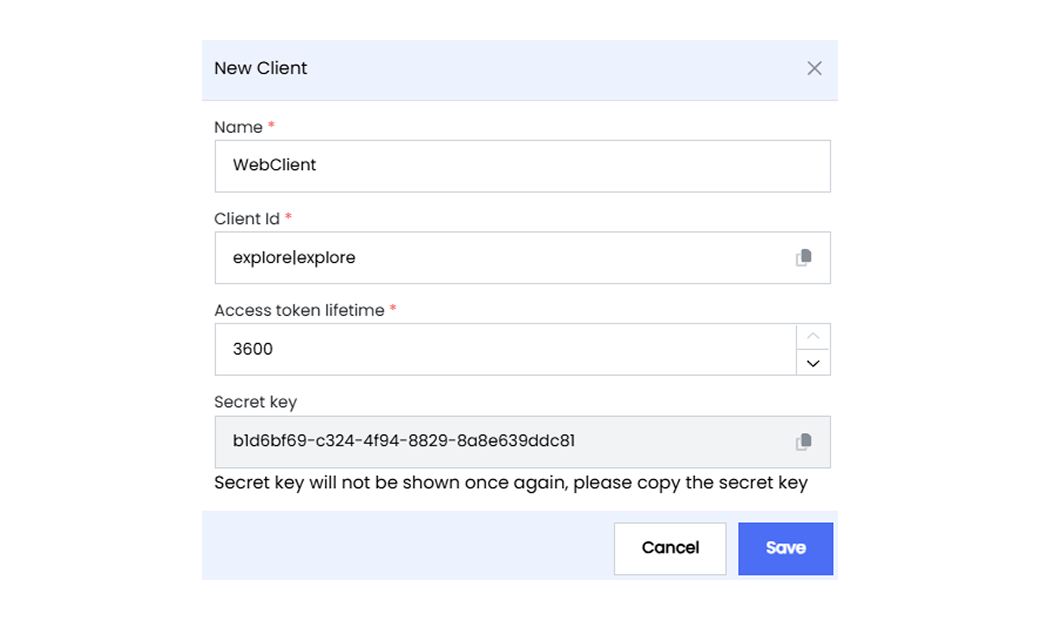Click the red asterisk beside Client Id
The width and height of the screenshot is (1040, 620).
pos(289,216)
